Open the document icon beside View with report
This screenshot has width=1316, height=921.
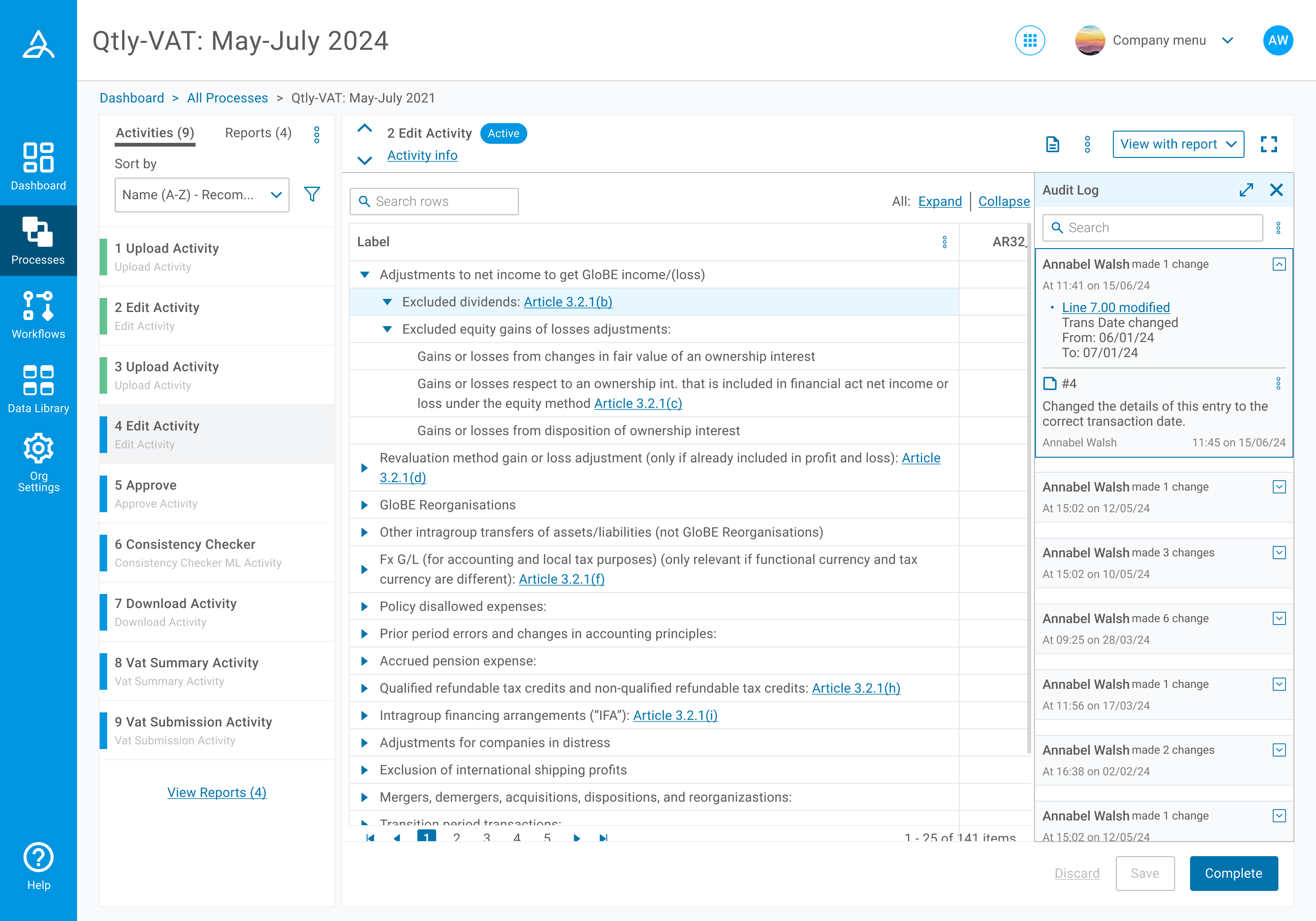pos(1052,144)
